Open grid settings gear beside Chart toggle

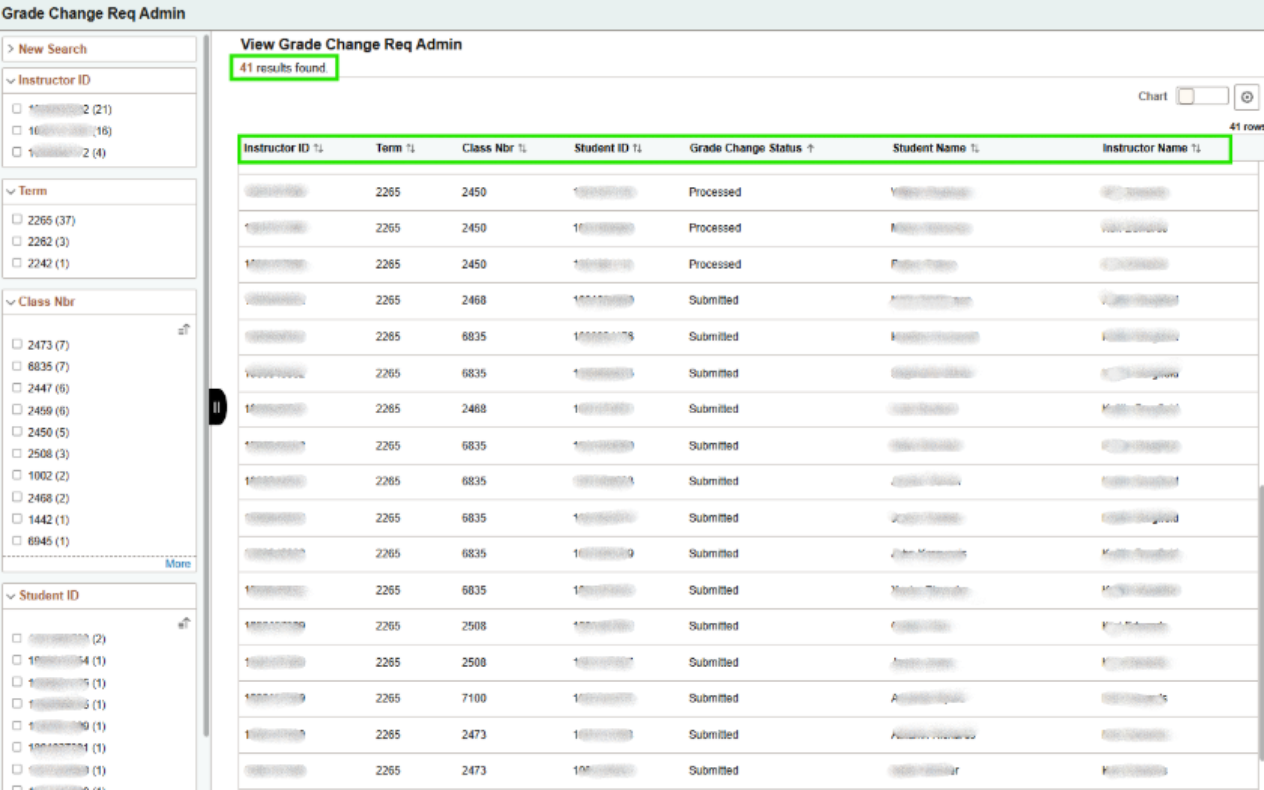pos(1246,97)
